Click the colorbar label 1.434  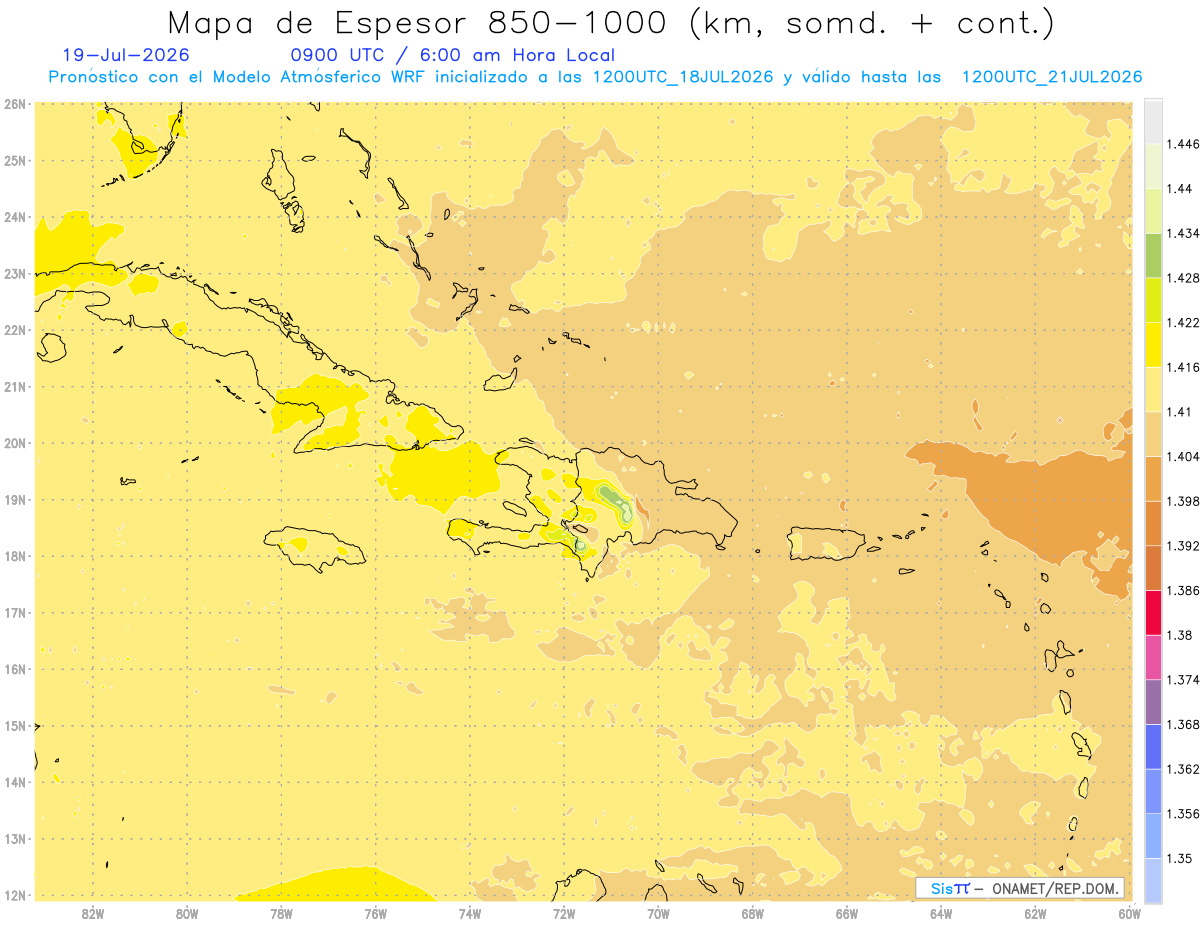1184,233
